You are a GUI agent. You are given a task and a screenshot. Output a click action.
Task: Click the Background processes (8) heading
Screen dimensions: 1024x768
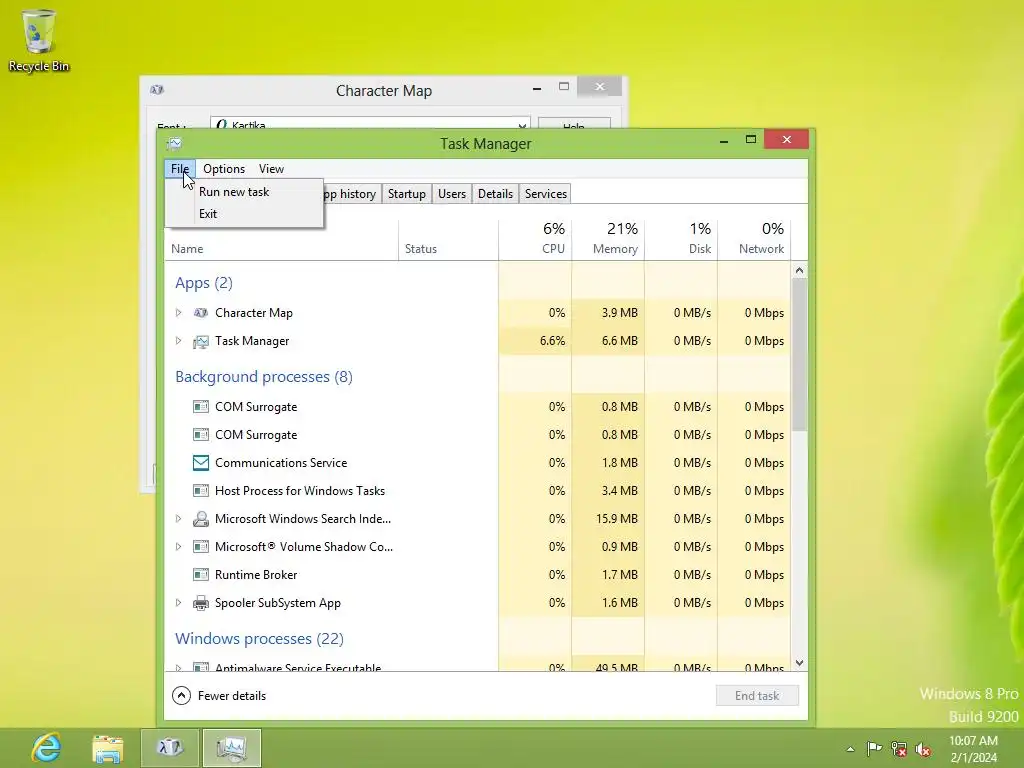click(x=264, y=377)
